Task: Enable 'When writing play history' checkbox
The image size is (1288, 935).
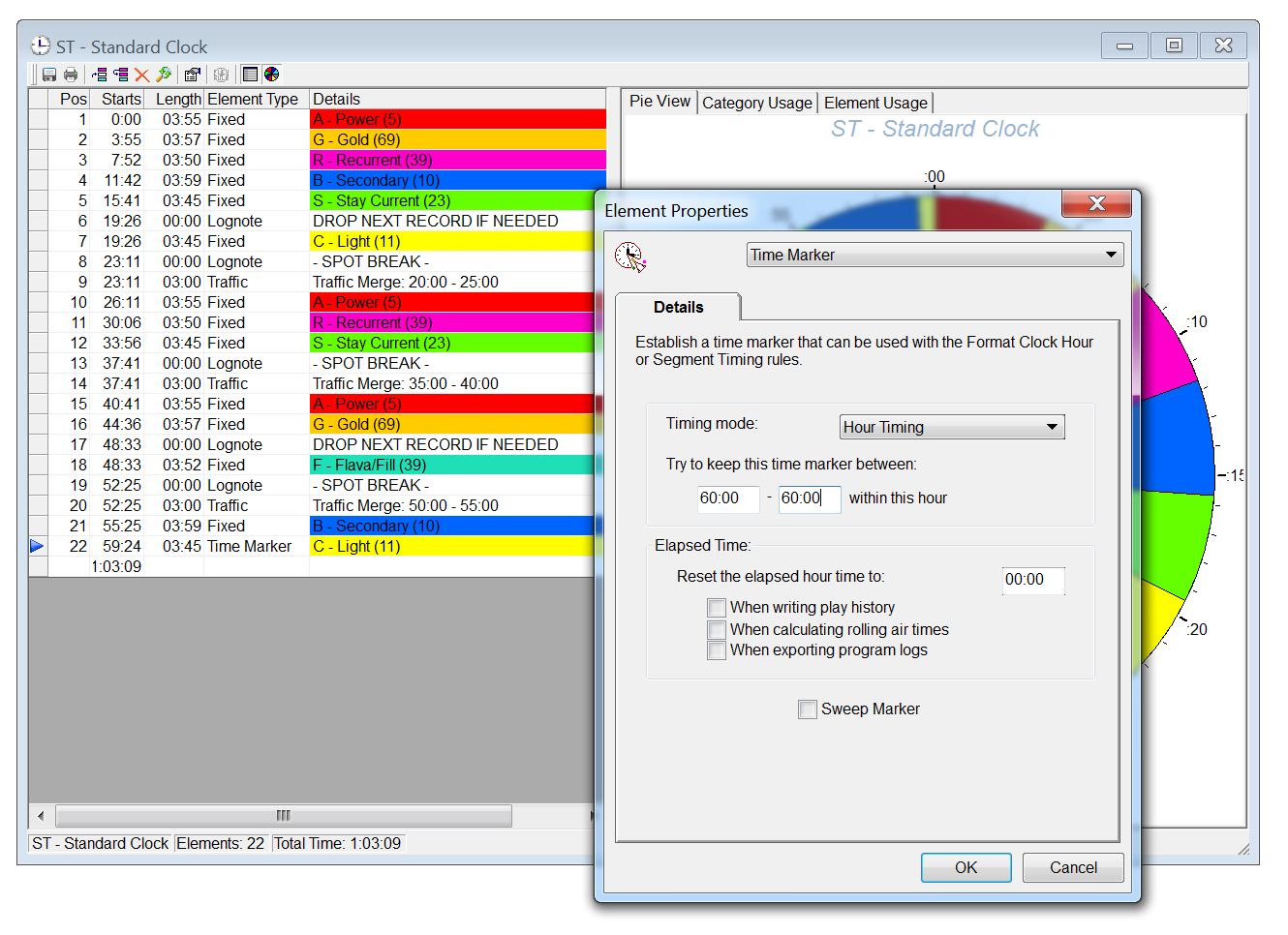Action: click(x=717, y=608)
